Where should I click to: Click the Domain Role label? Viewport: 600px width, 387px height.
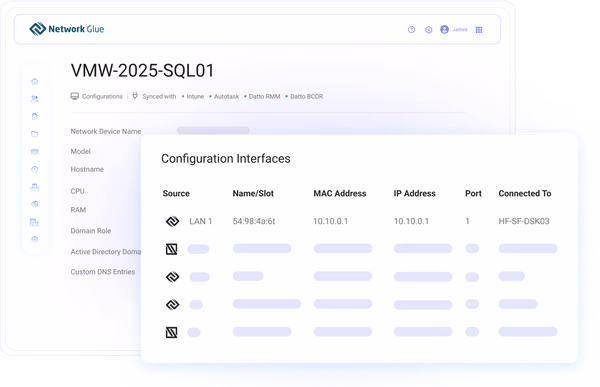(x=91, y=231)
